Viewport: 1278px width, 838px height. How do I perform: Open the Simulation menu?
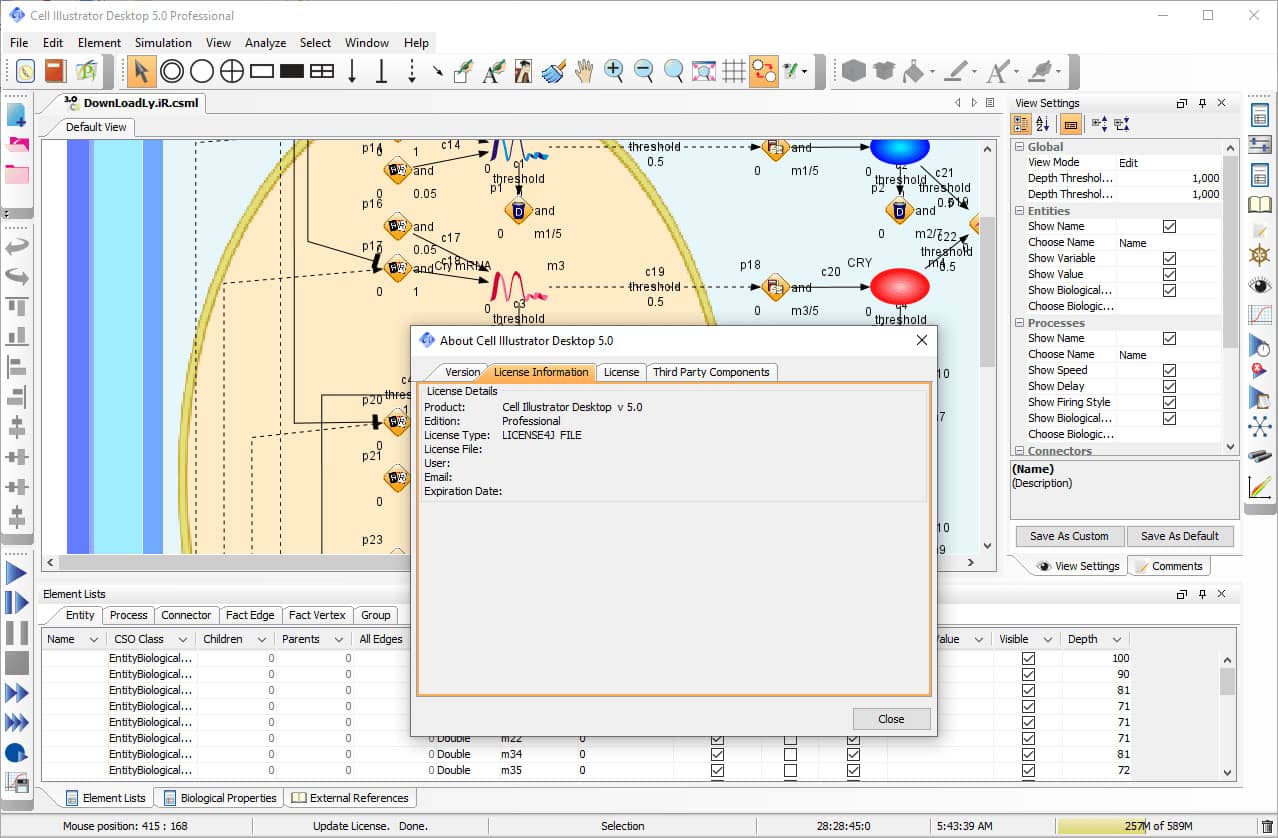click(x=163, y=42)
